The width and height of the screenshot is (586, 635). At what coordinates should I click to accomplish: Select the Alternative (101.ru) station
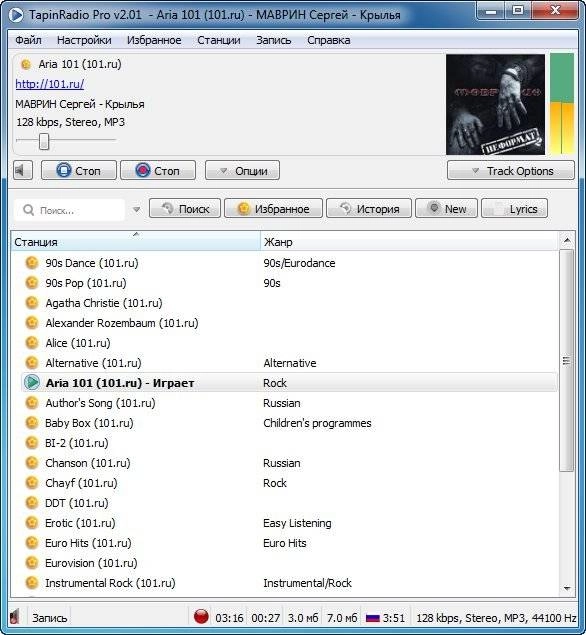point(94,363)
